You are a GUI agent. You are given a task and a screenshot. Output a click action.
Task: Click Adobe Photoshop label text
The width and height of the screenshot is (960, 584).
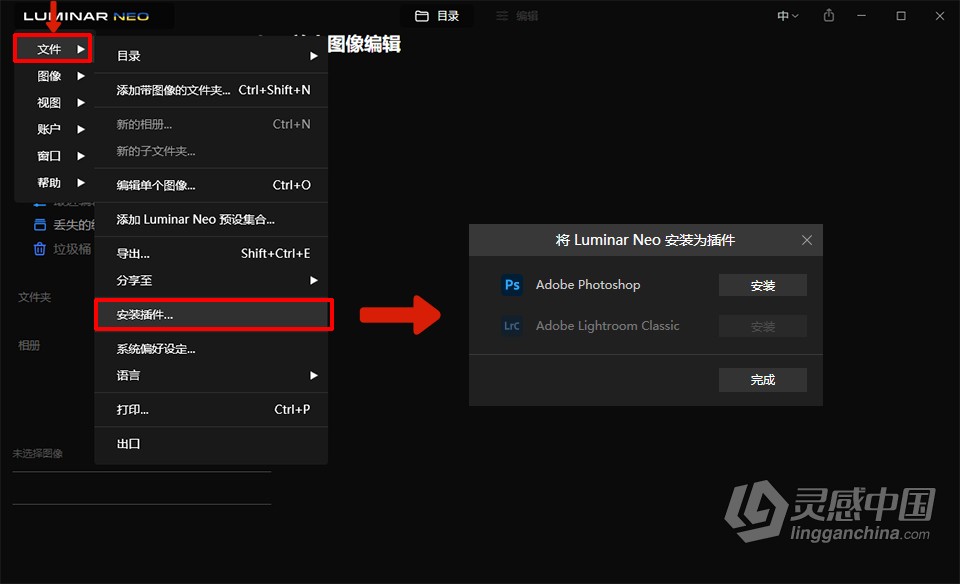coord(588,285)
